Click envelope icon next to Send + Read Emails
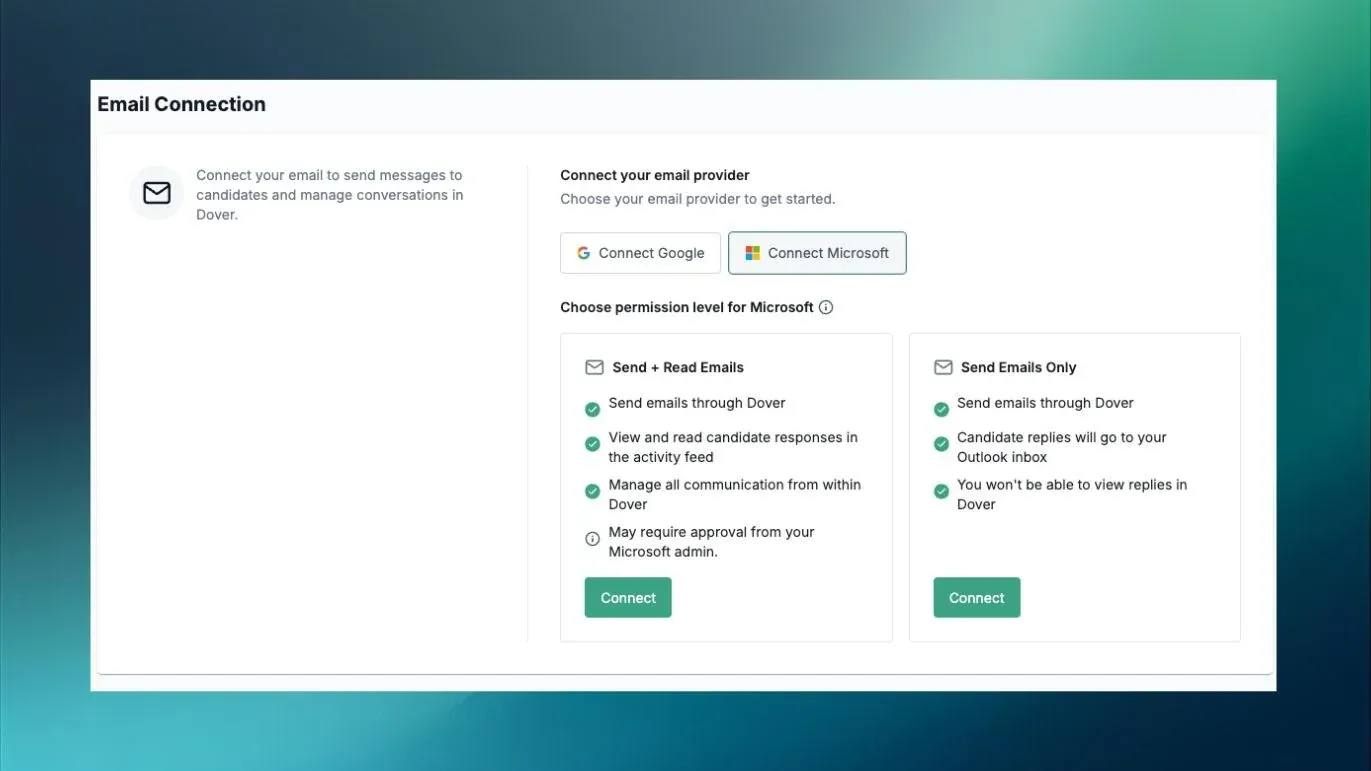 click(x=594, y=368)
